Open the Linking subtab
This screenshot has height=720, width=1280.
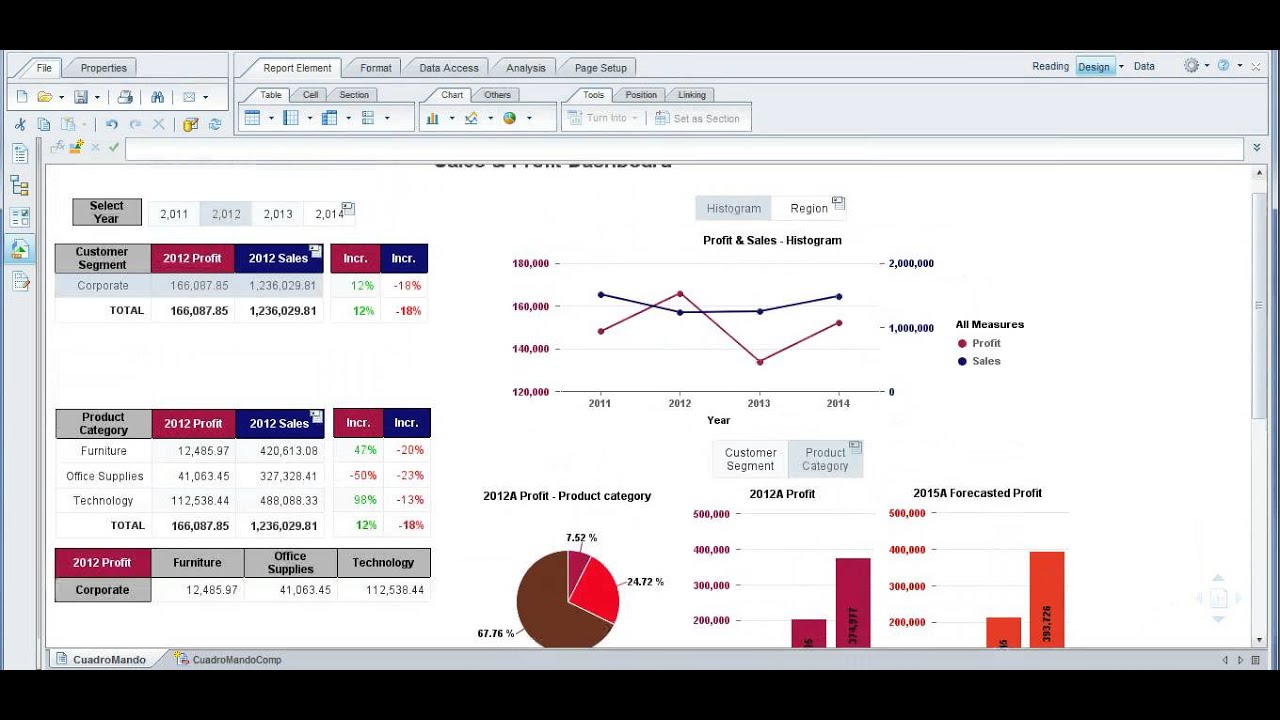[692, 95]
